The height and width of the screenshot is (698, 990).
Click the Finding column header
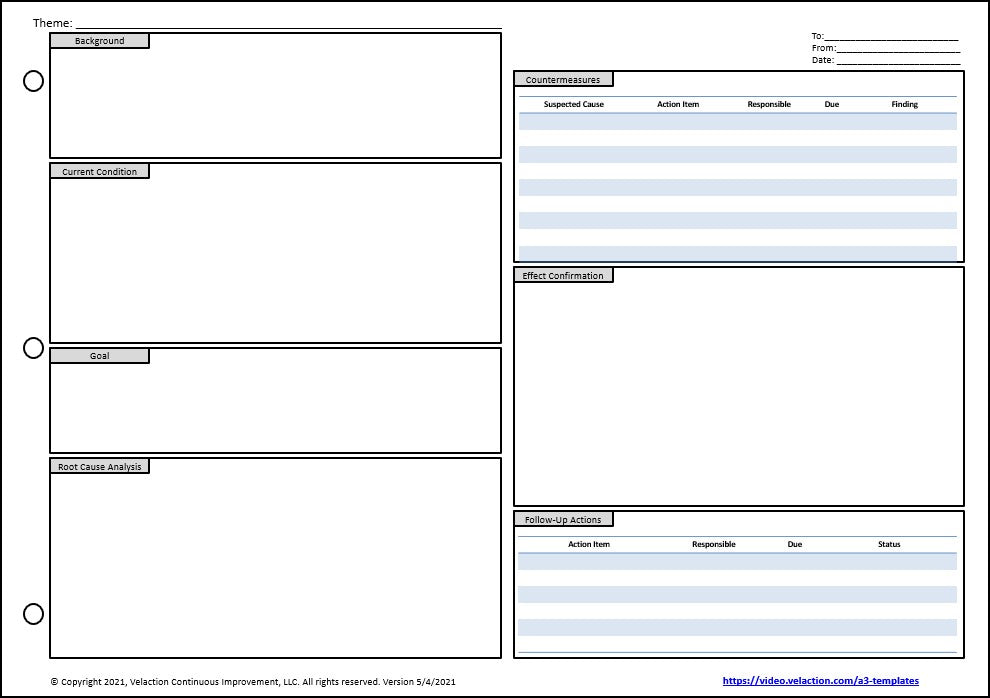pyautogui.click(x=905, y=104)
